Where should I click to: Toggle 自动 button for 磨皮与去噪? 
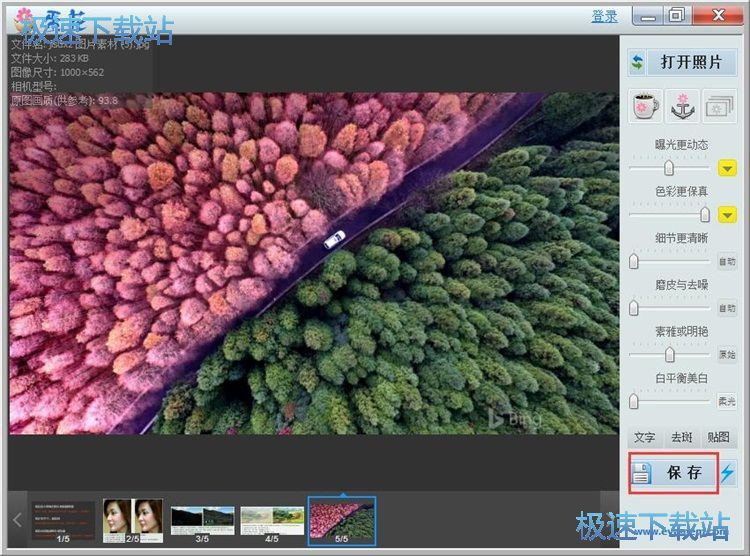pos(727,308)
